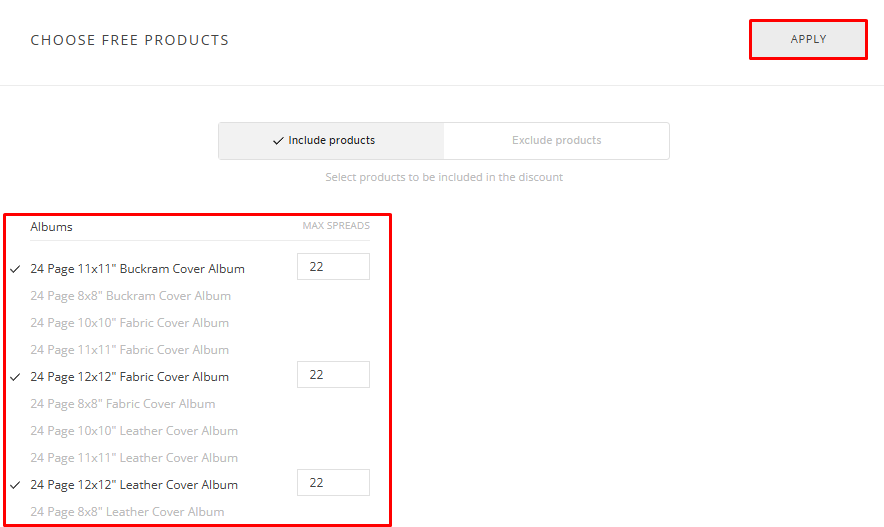This screenshot has height=527, width=884.
Task: Select 24 Page 8x8" Fabric Cover Album
Action: click(122, 404)
